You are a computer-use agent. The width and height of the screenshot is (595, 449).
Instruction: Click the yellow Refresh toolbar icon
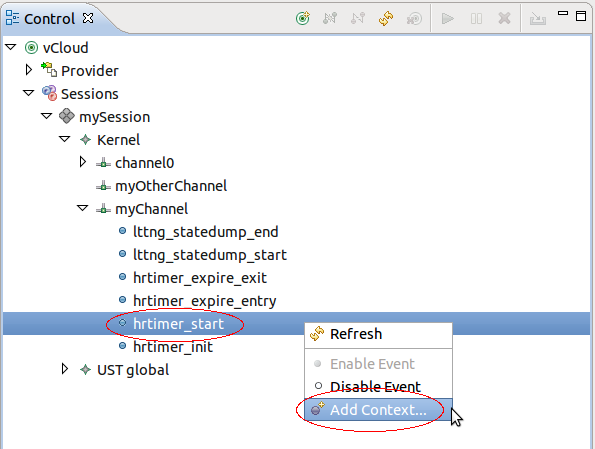(x=386, y=18)
